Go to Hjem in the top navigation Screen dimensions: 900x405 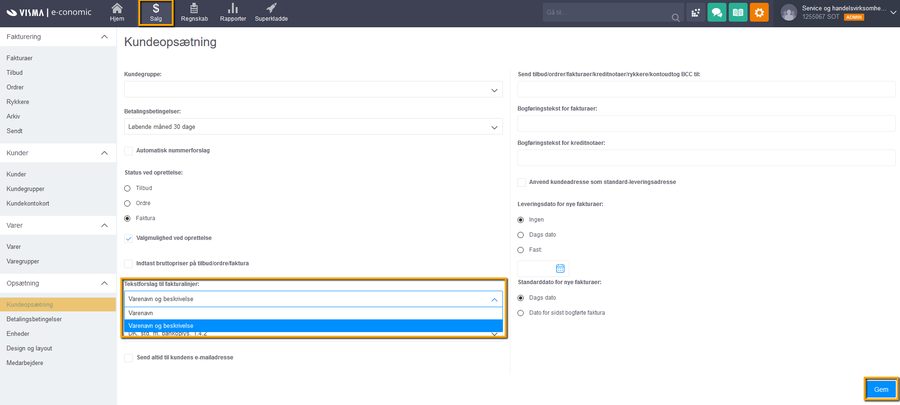coord(116,12)
